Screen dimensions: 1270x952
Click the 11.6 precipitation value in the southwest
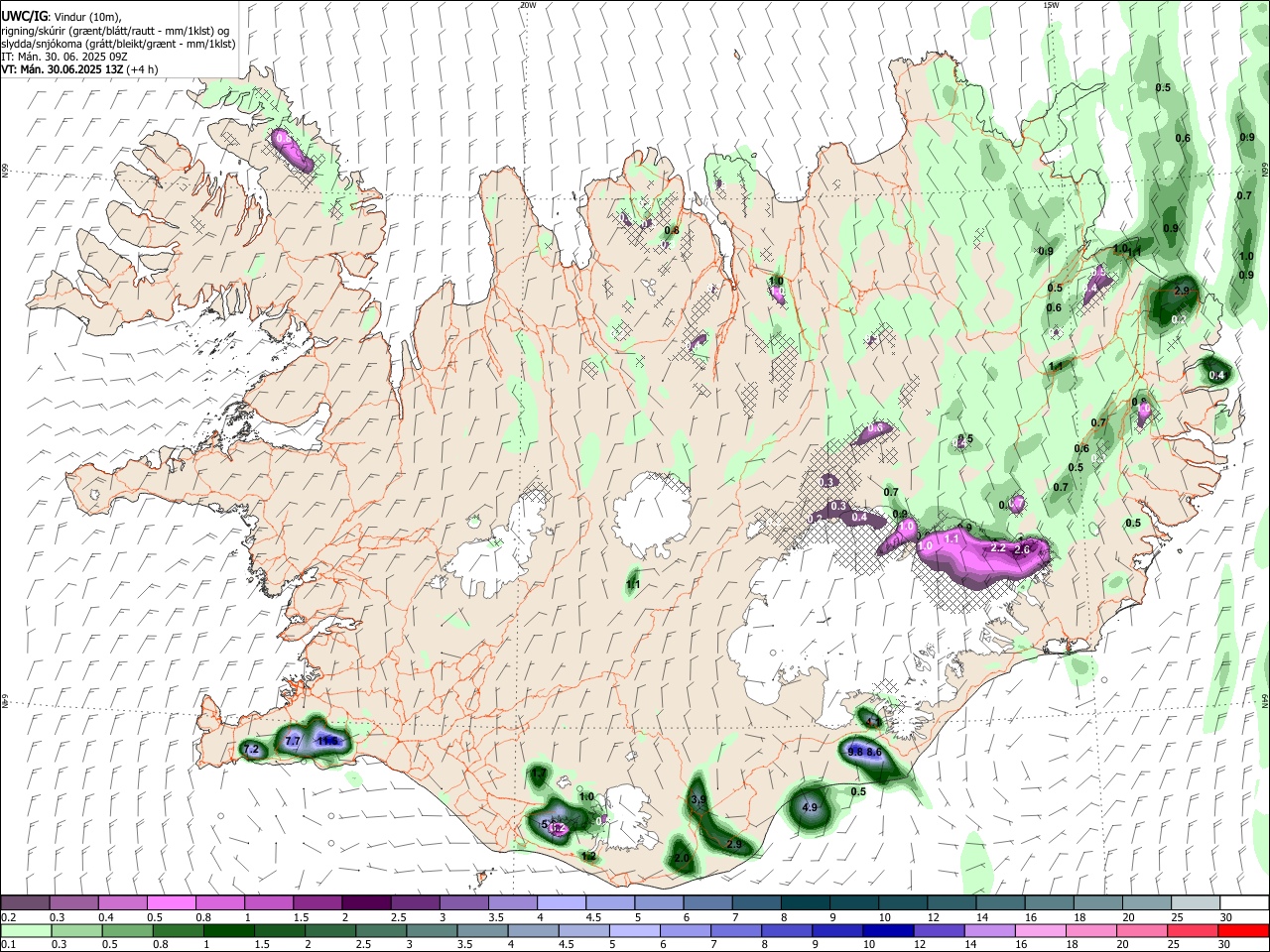(x=327, y=741)
